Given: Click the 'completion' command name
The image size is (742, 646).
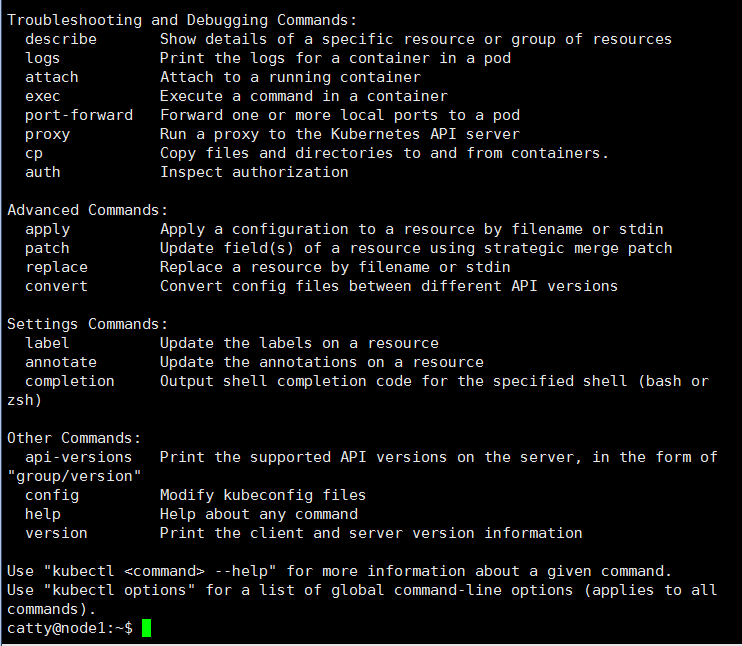Looking at the screenshot, I should (70, 381).
